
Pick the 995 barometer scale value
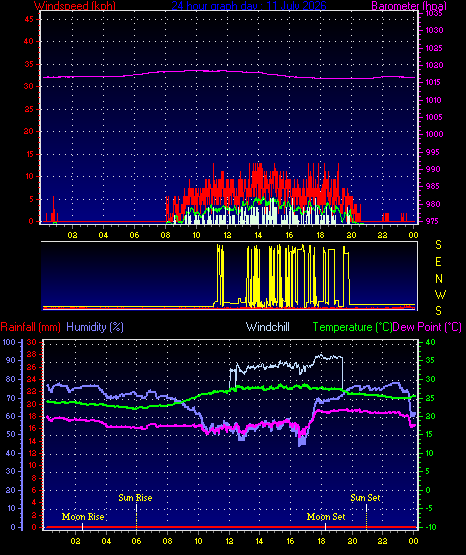point(433,152)
